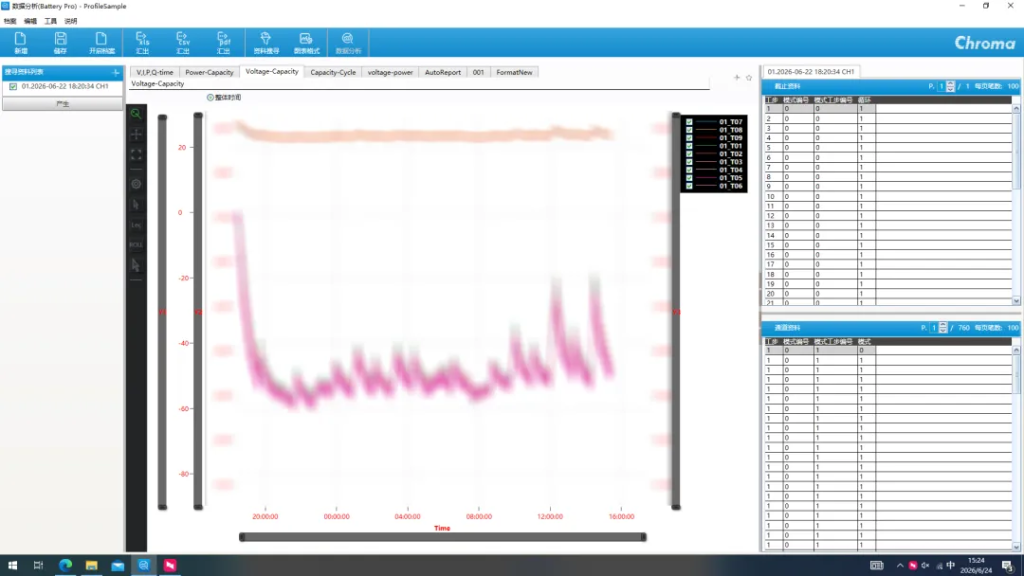Switch to the voltage-power tab

click(390, 72)
